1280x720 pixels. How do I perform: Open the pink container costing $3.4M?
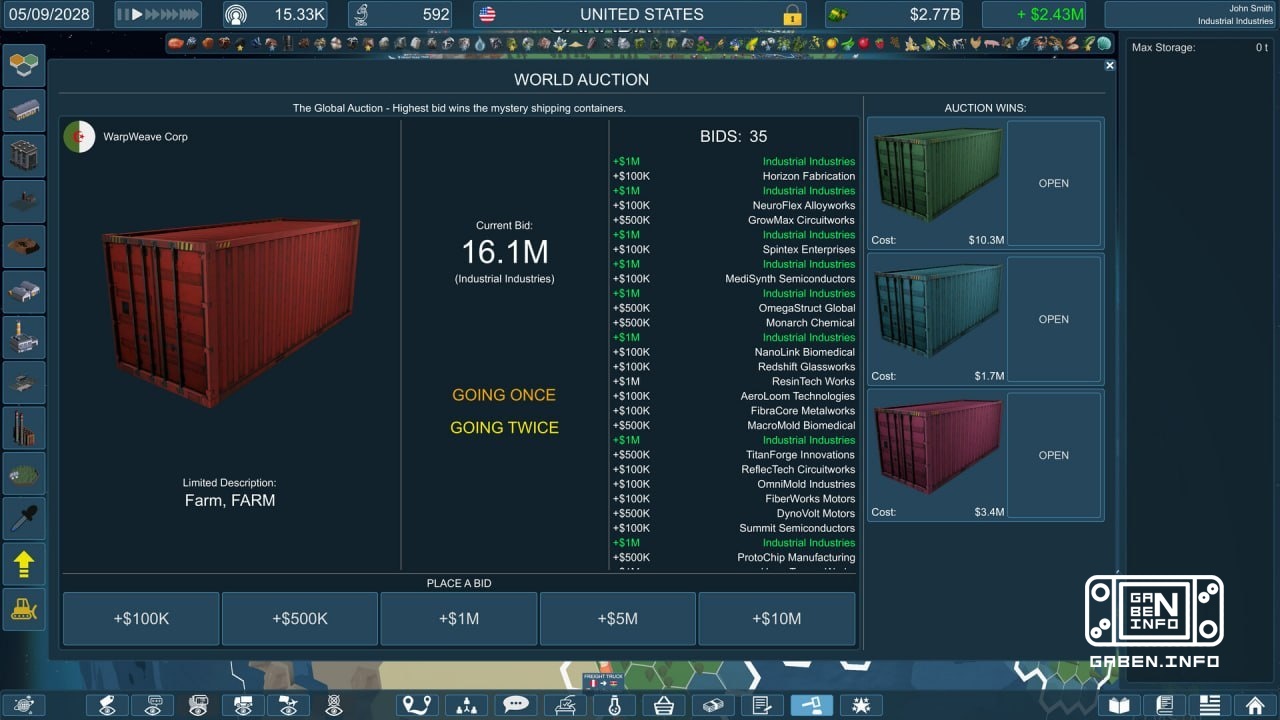(1054, 455)
